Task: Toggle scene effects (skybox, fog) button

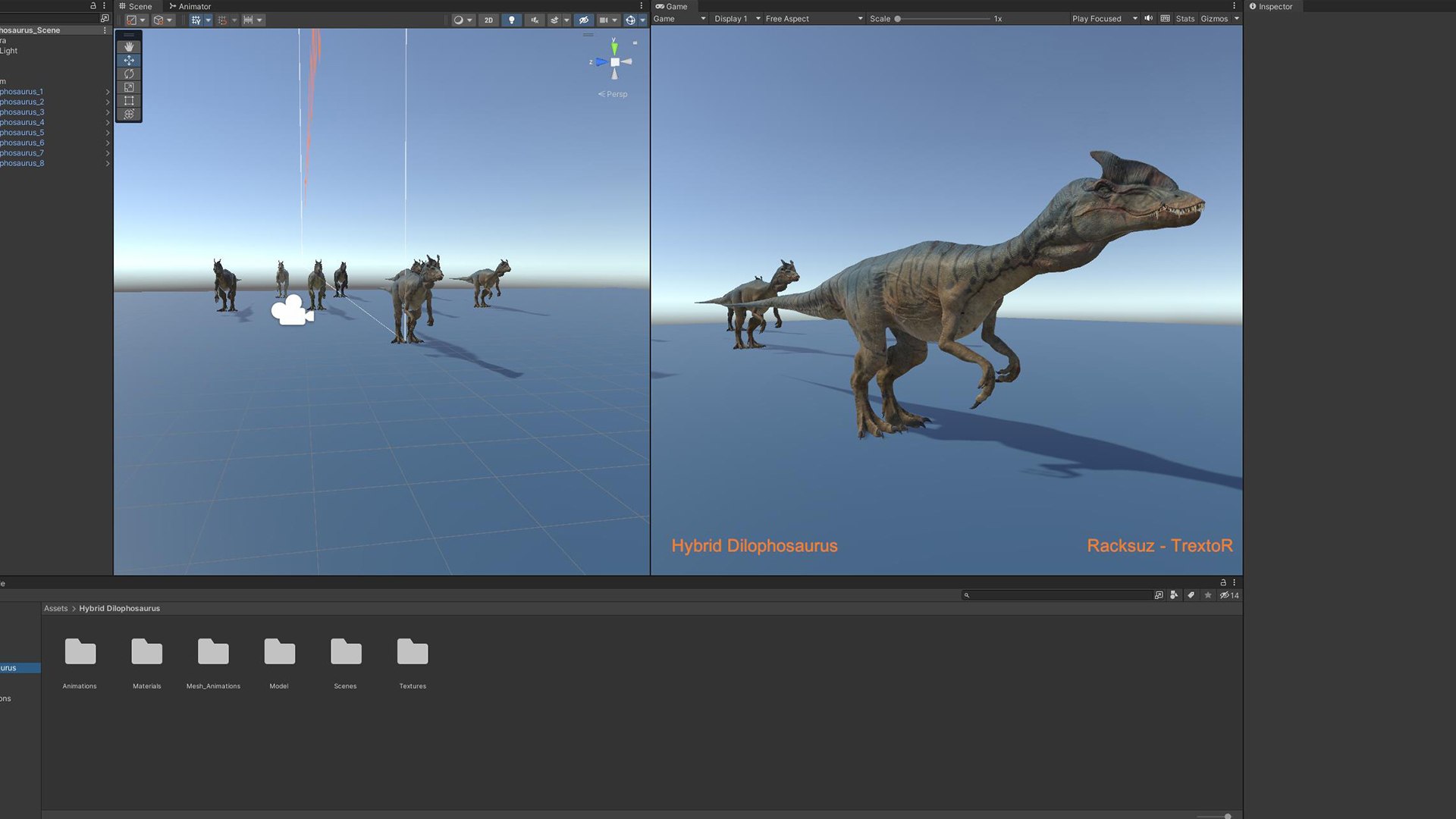Action: [x=554, y=20]
